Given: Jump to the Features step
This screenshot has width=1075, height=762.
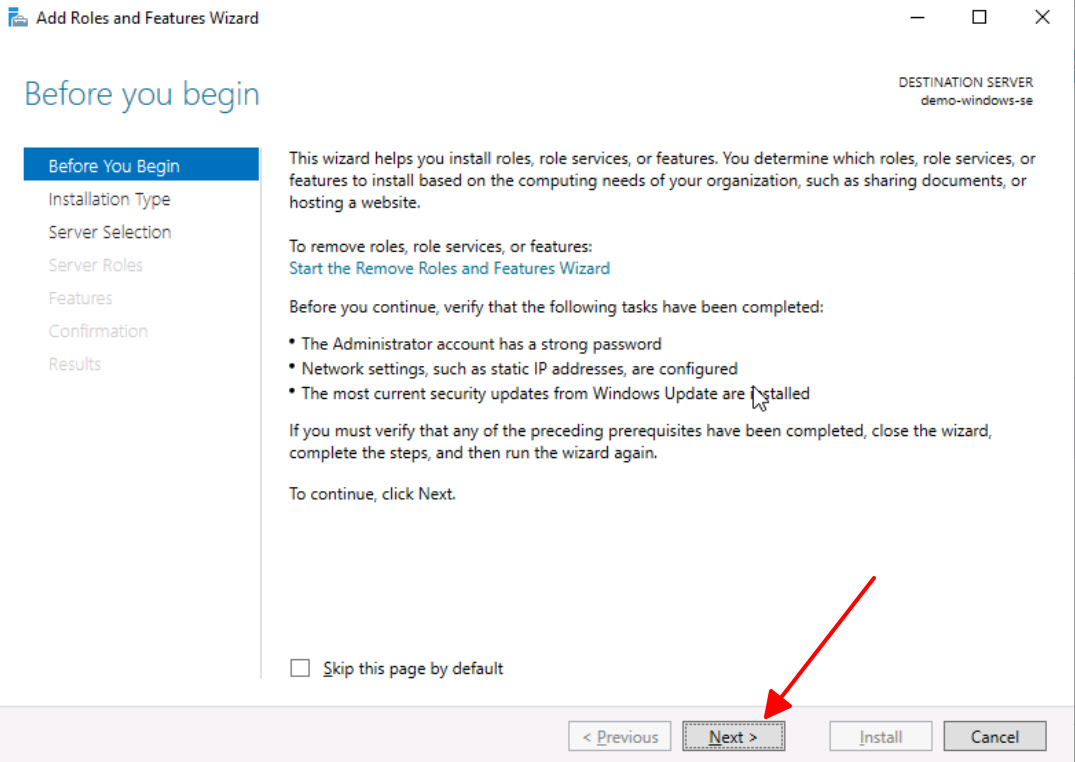Looking at the screenshot, I should [x=80, y=298].
